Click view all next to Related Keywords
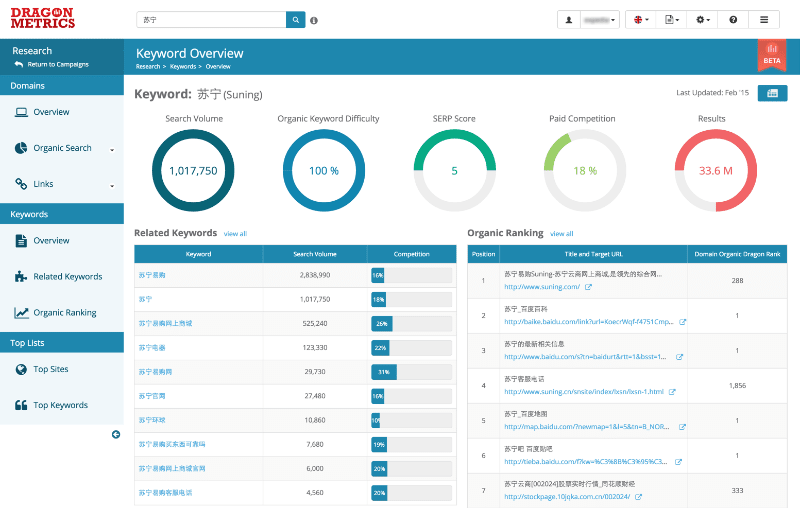Image resolution: width=800 pixels, height=508 pixels. click(235, 234)
